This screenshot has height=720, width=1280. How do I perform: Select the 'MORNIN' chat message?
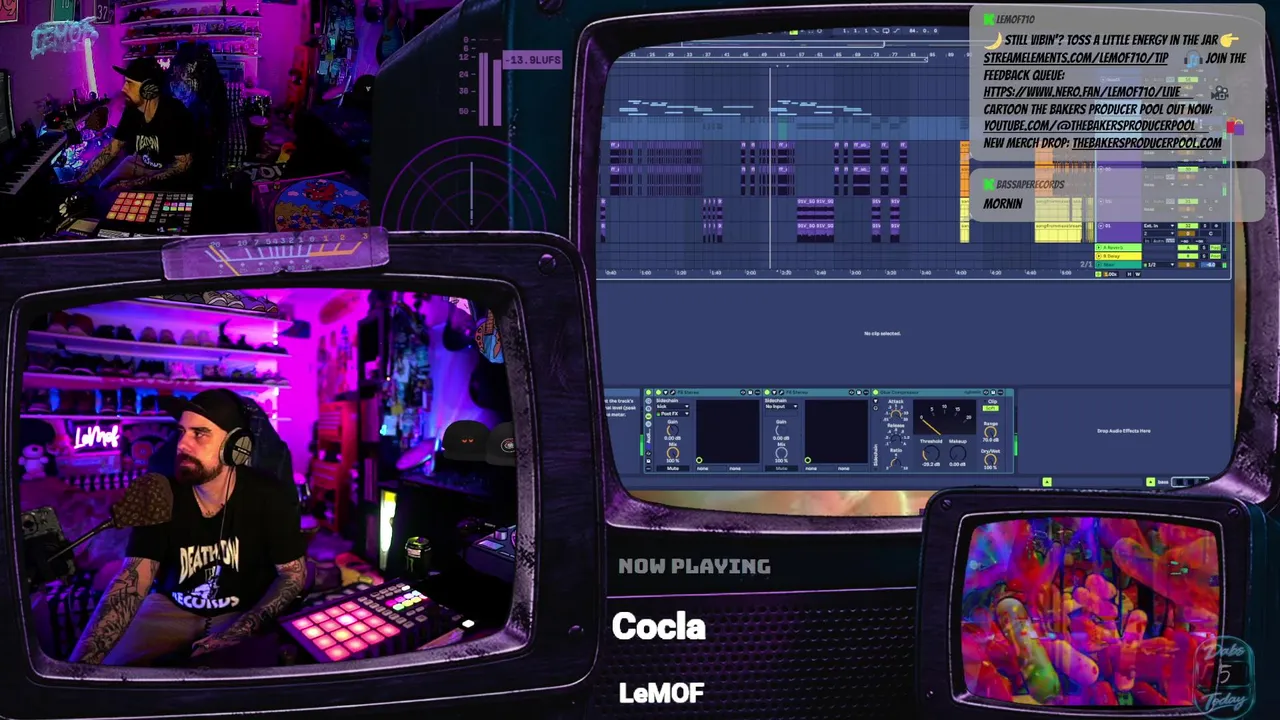(x=1002, y=204)
